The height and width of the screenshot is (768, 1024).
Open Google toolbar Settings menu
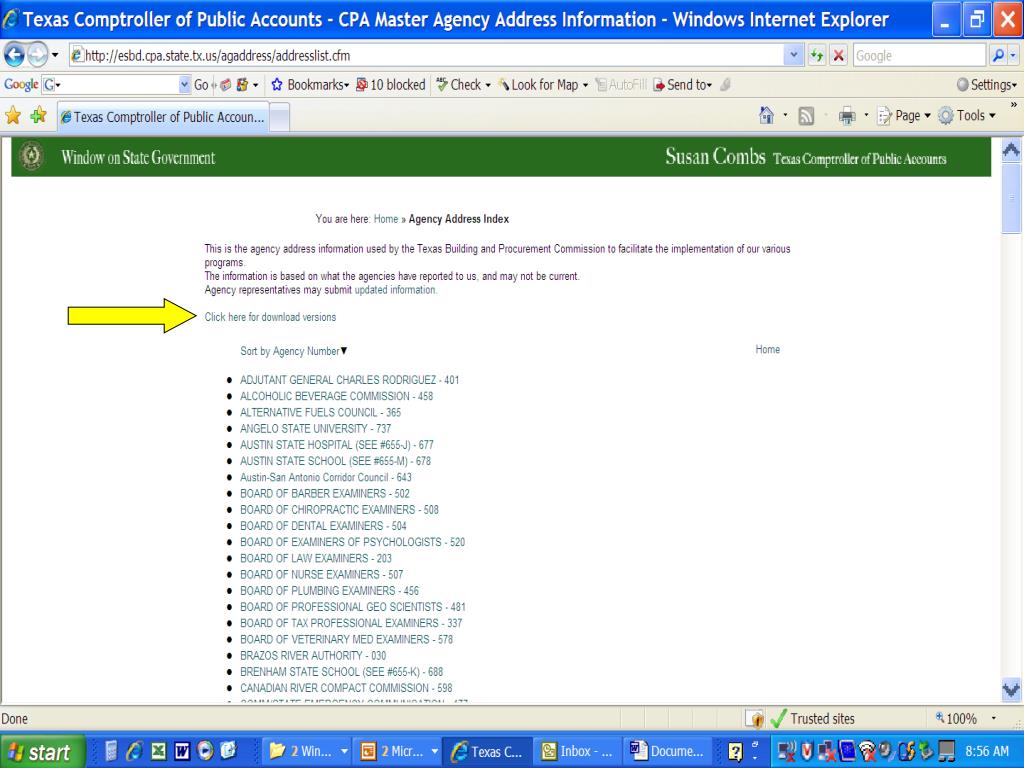(987, 84)
